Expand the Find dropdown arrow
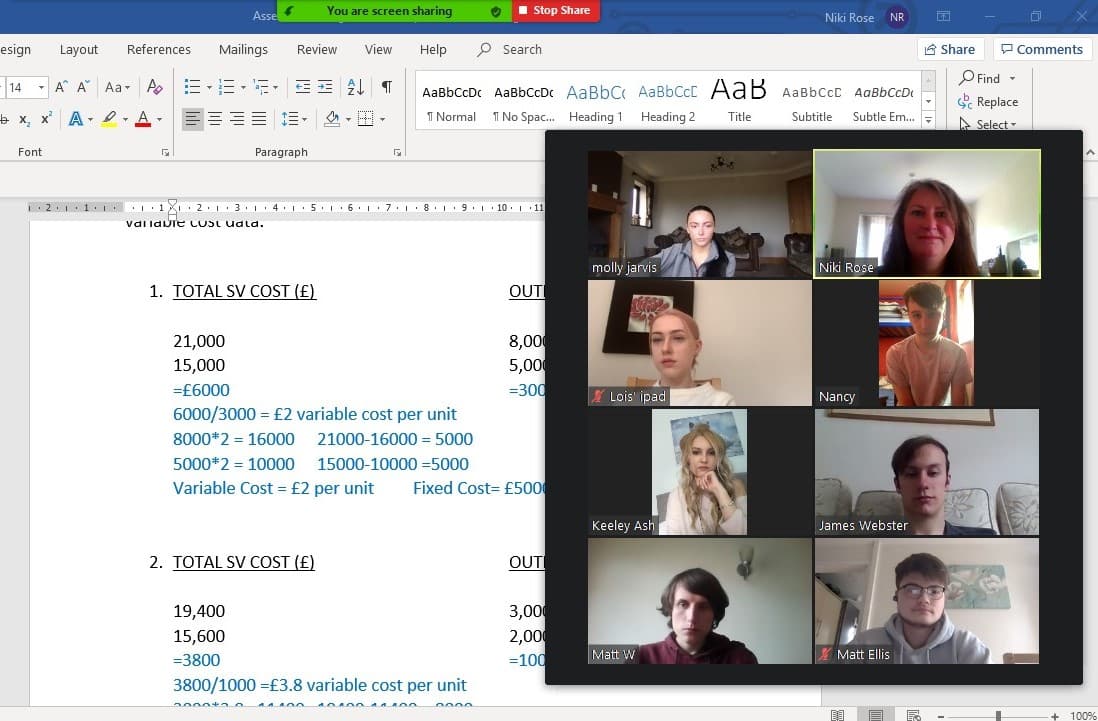The width and height of the screenshot is (1098, 721). pos(1013,78)
